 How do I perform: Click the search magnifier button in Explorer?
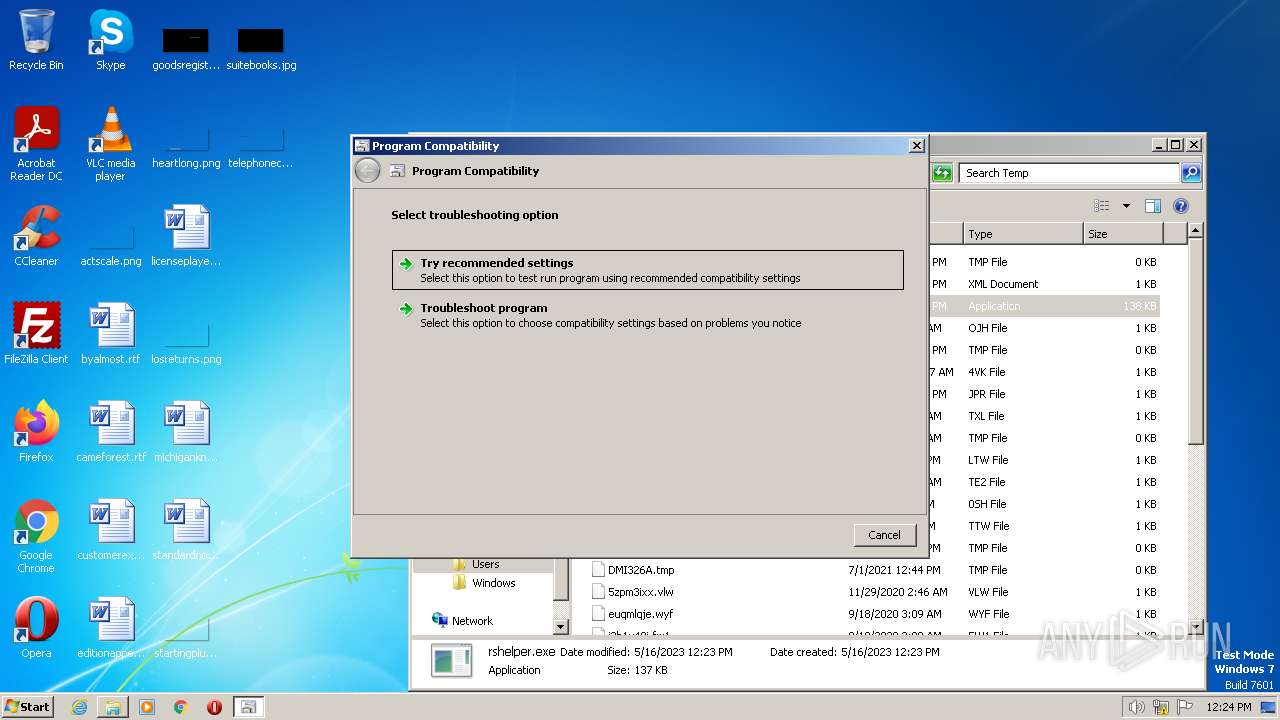(1191, 173)
